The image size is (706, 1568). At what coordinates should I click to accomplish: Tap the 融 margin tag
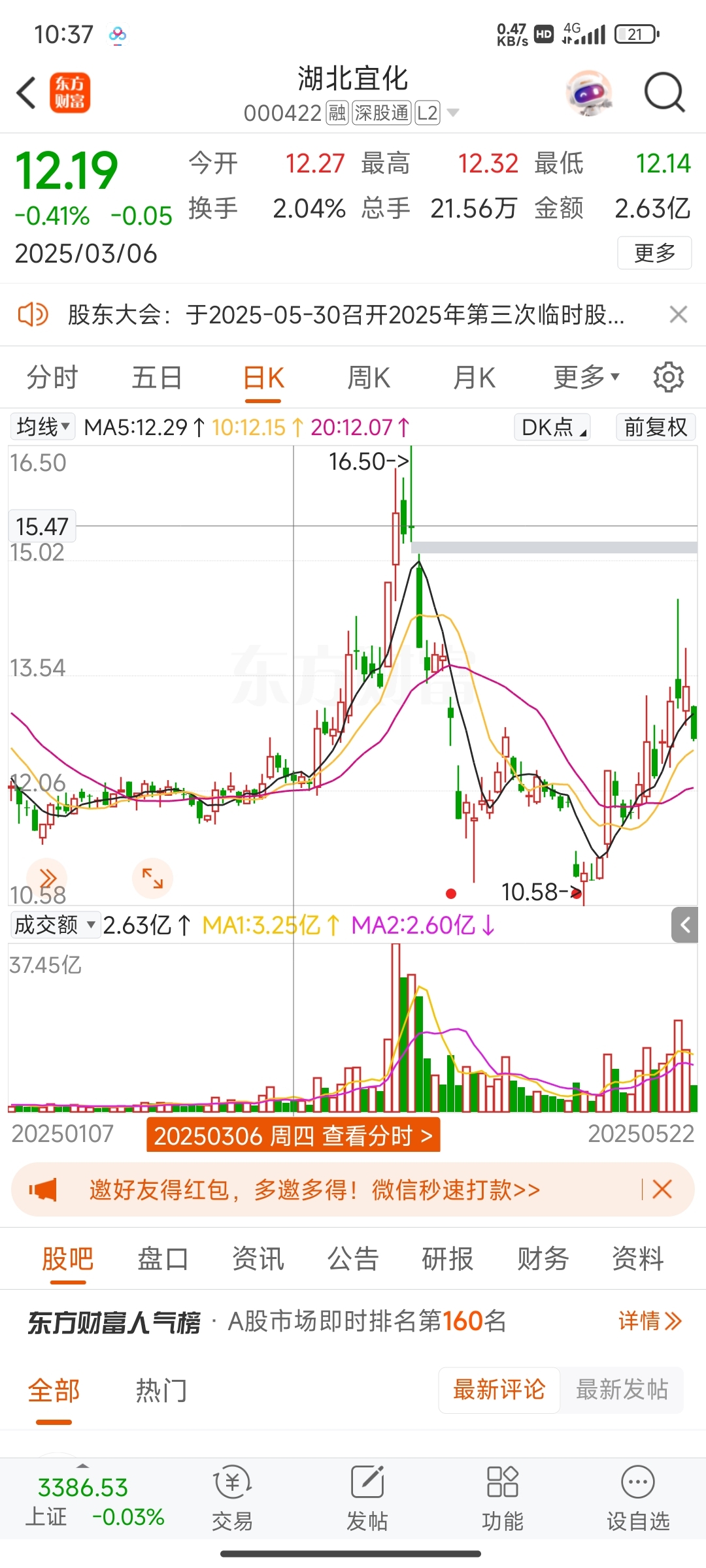click(337, 113)
